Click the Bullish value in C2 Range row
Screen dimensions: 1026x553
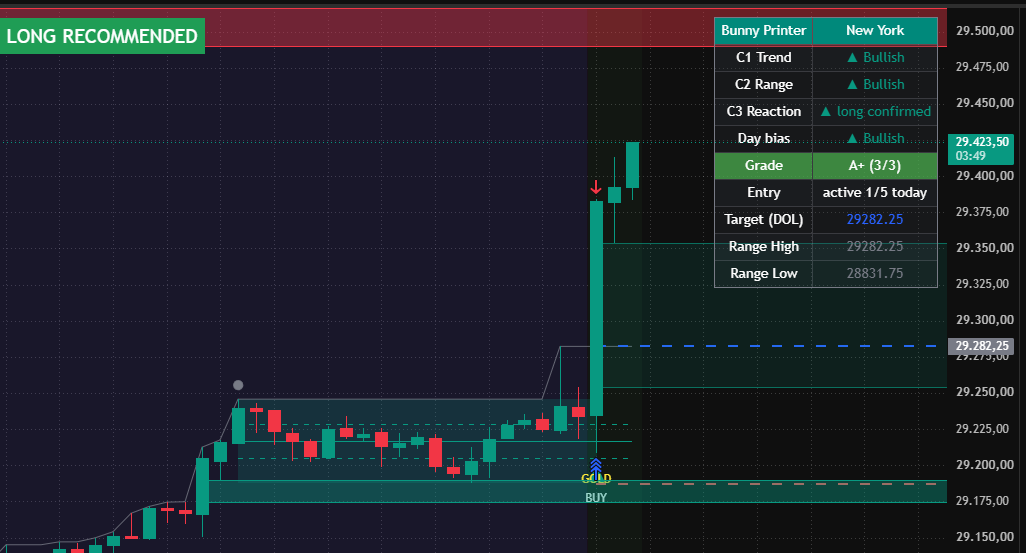coord(876,84)
